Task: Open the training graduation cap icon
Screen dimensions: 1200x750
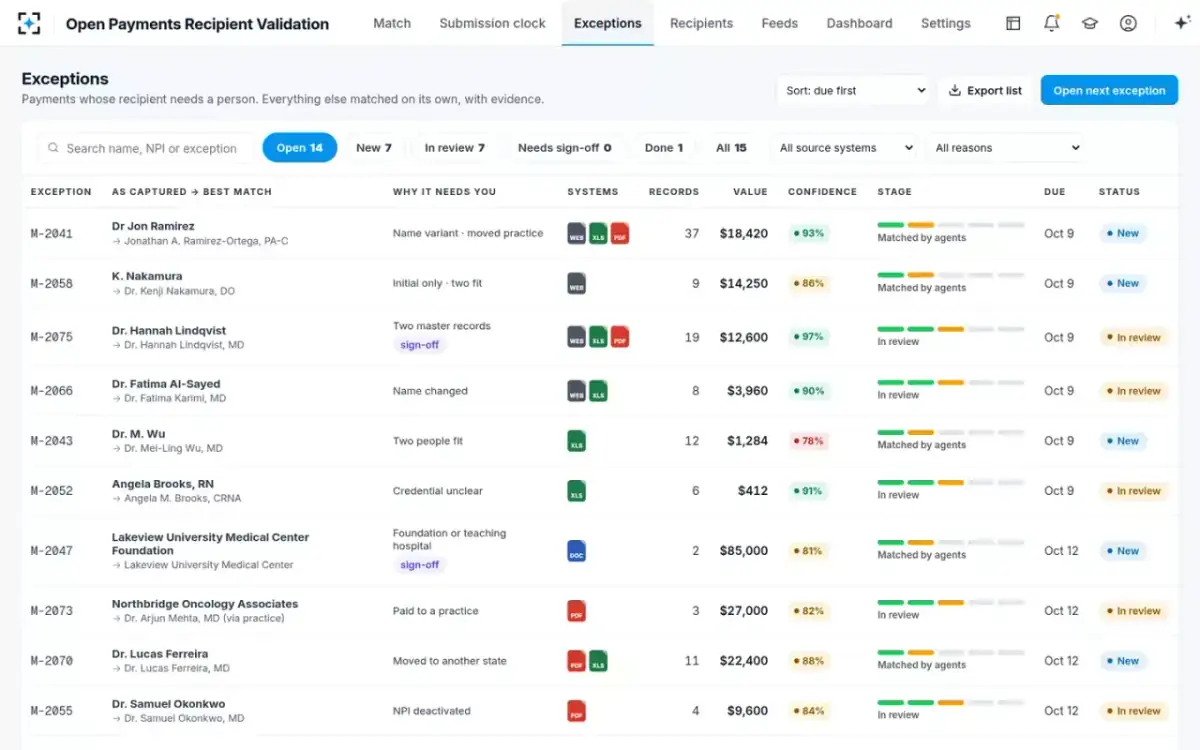Action: [1090, 23]
